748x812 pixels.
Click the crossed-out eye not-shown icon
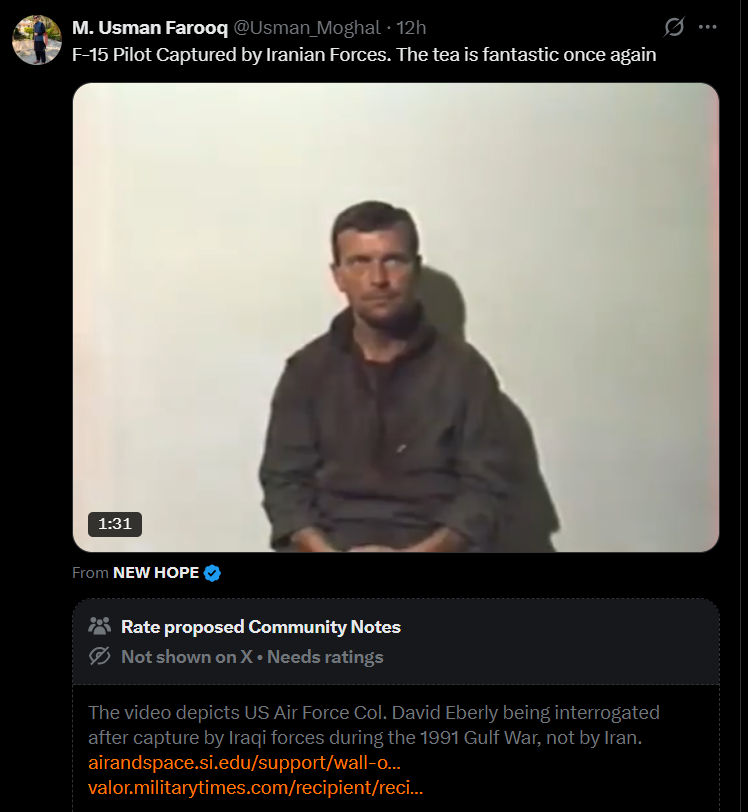coord(99,656)
